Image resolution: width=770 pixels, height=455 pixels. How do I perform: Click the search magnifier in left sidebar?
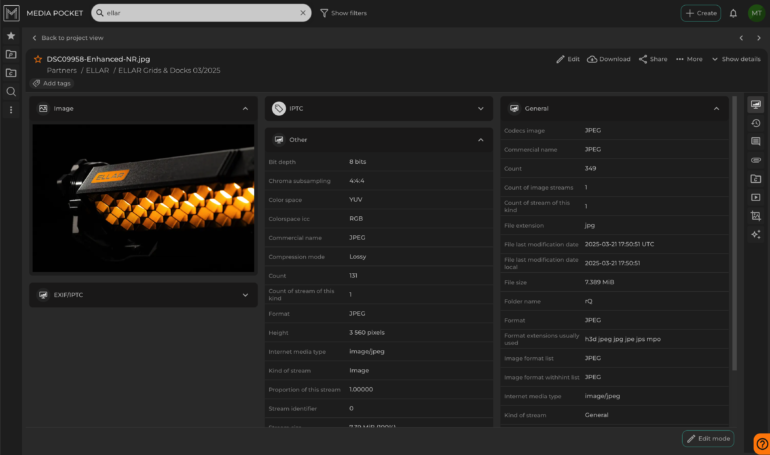click(11, 91)
